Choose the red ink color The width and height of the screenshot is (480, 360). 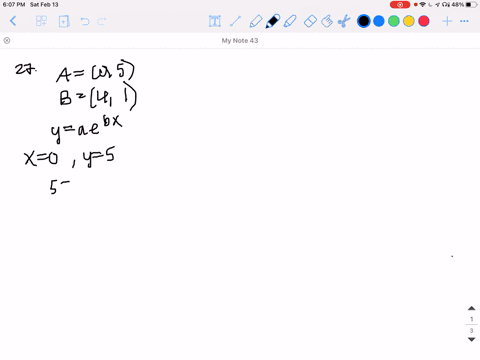[424, 21]
